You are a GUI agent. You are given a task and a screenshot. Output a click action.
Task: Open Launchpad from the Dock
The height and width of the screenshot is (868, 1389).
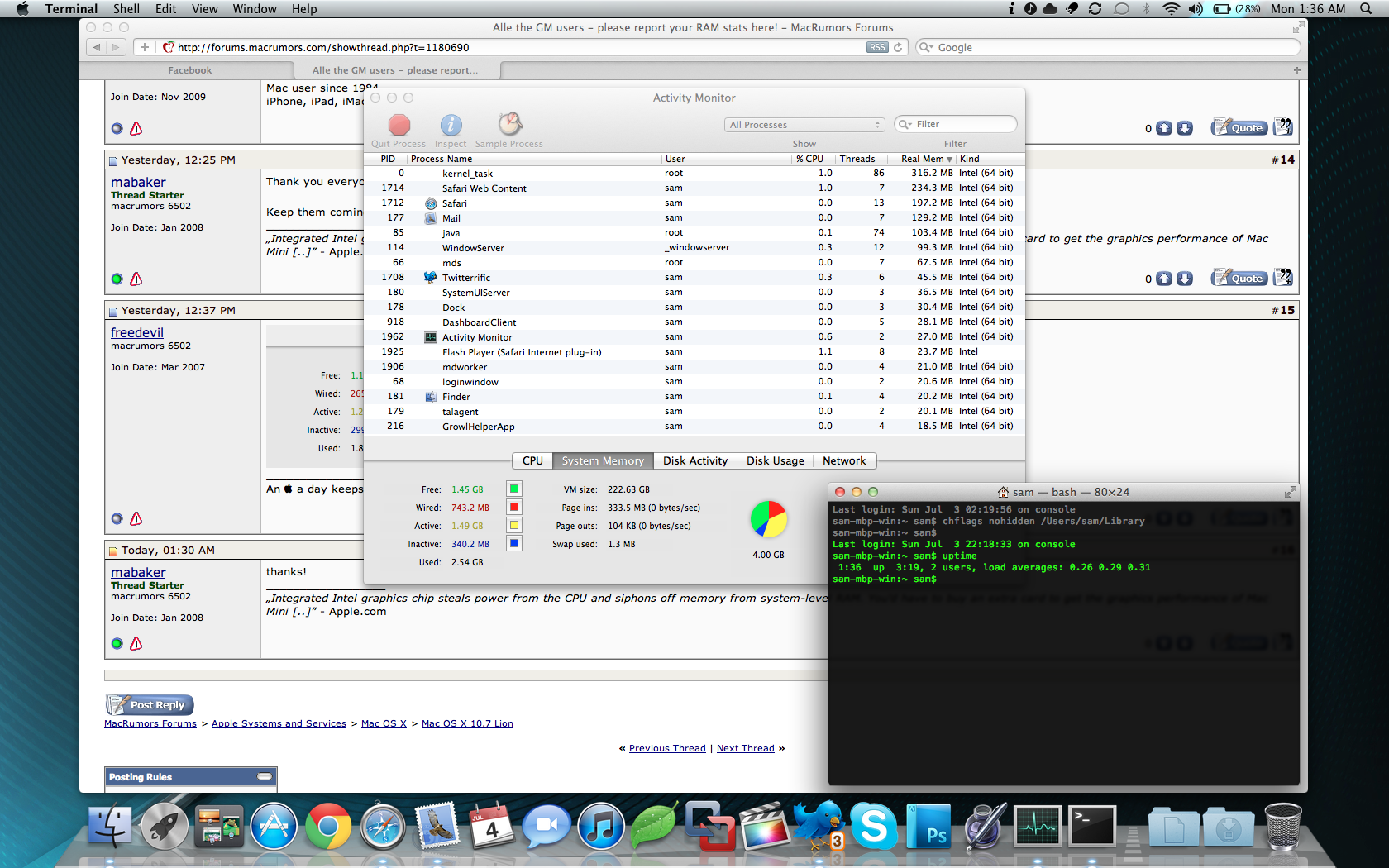(165, 826)
